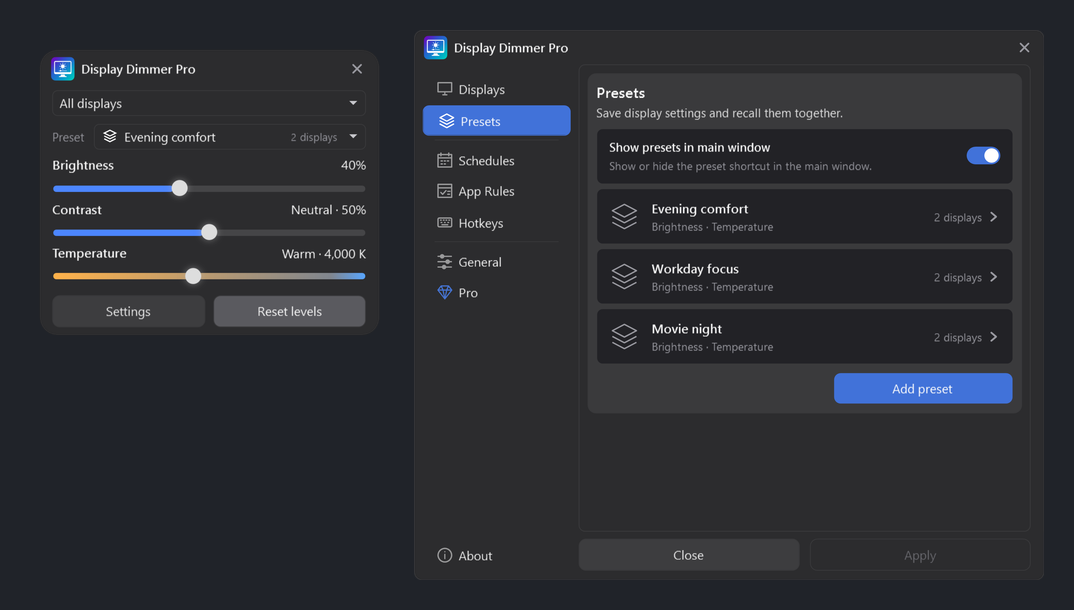Click the app logo in small main window
Viewport: 1074px width, 610px height.
[63, 69]
